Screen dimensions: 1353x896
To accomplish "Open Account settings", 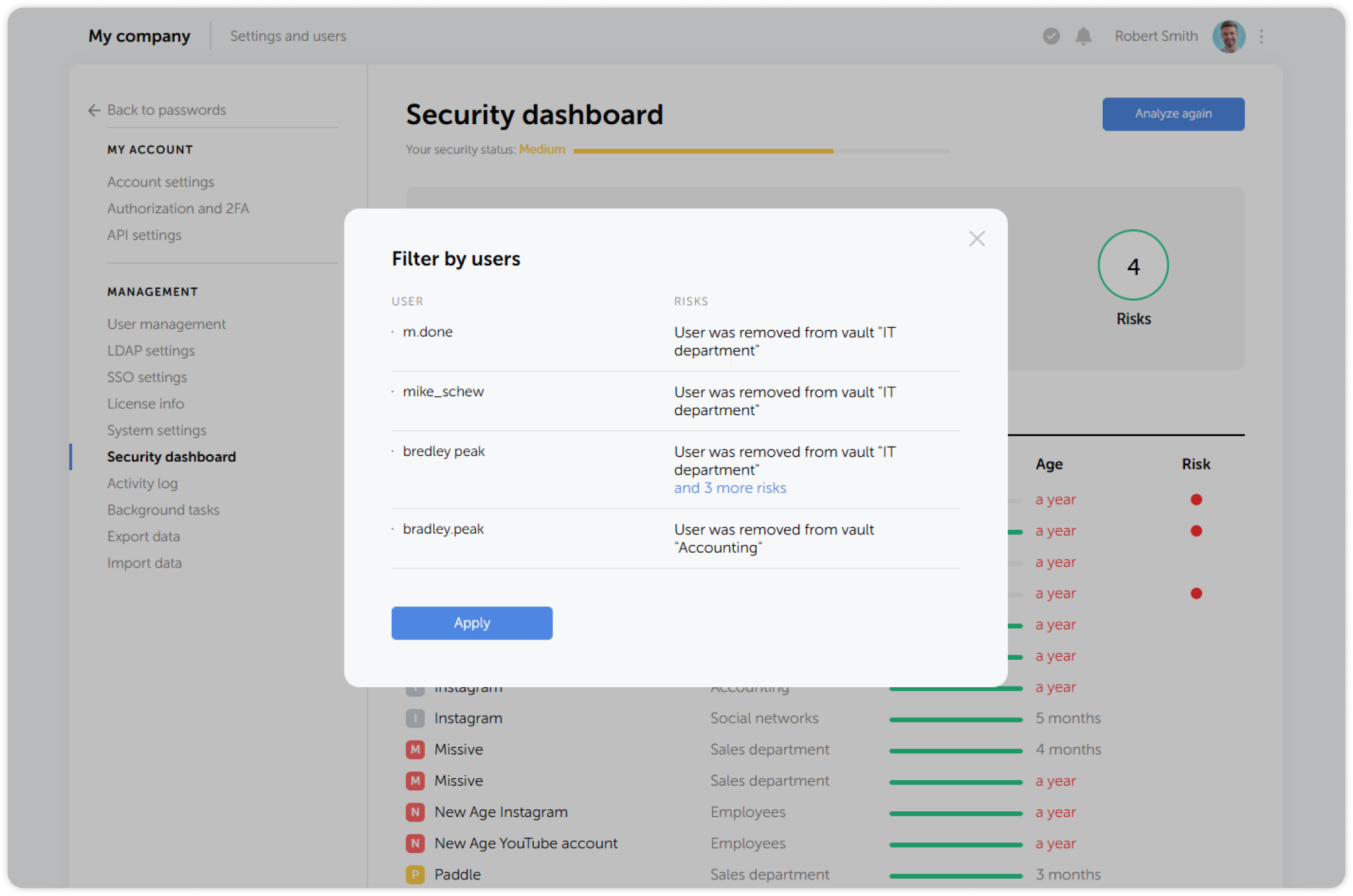I will tap(161, 182).
